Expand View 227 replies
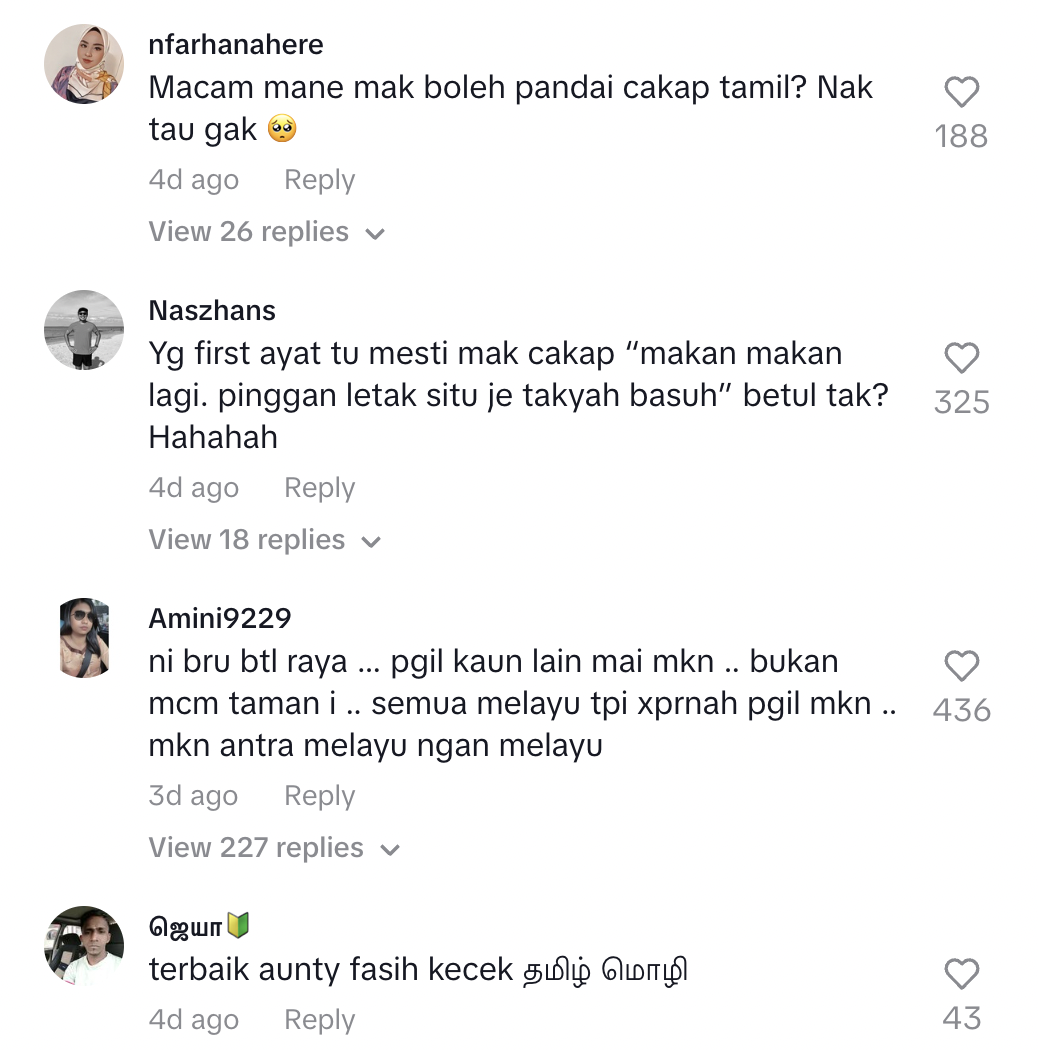Image resolution: width=1038 pixels, height=1050 pixels. 274,848
